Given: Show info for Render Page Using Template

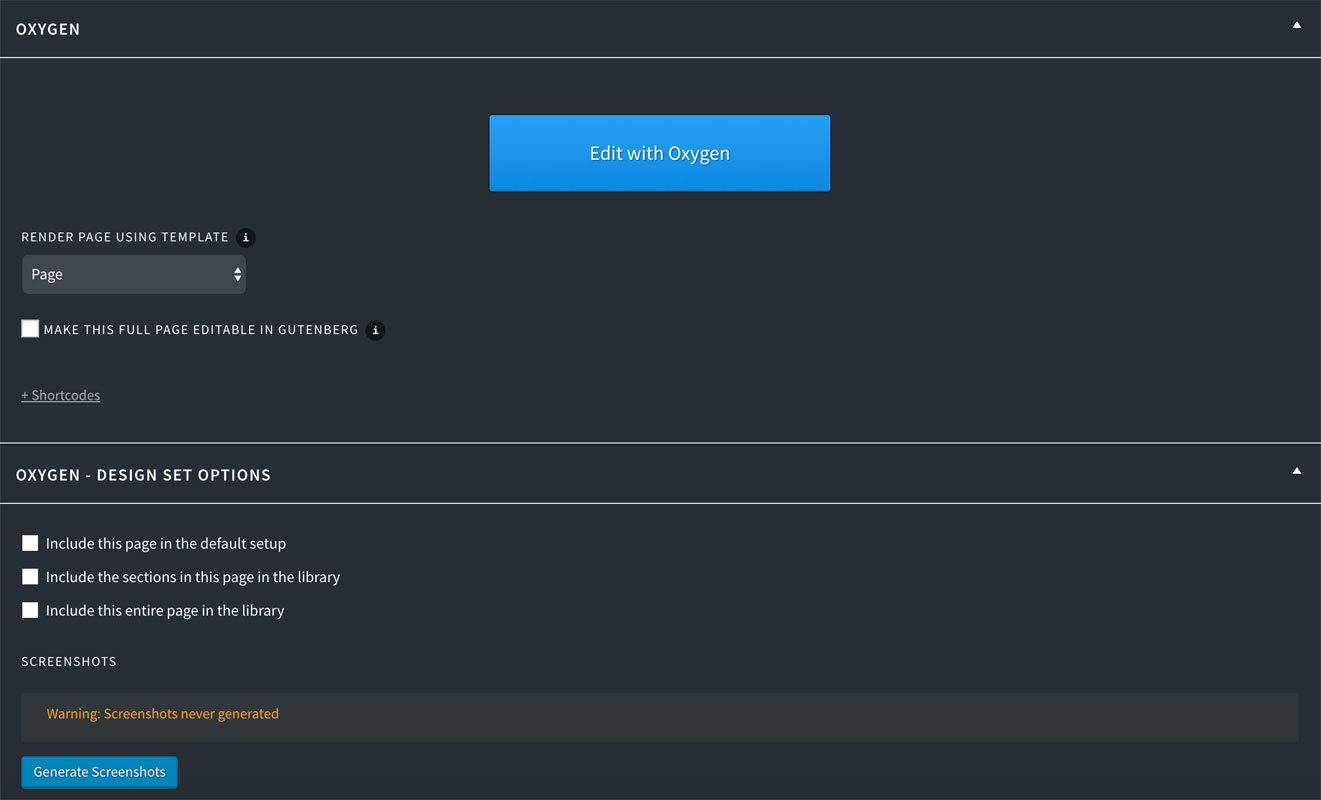Looking at the screenshot, I should click(x=246, y=238).
